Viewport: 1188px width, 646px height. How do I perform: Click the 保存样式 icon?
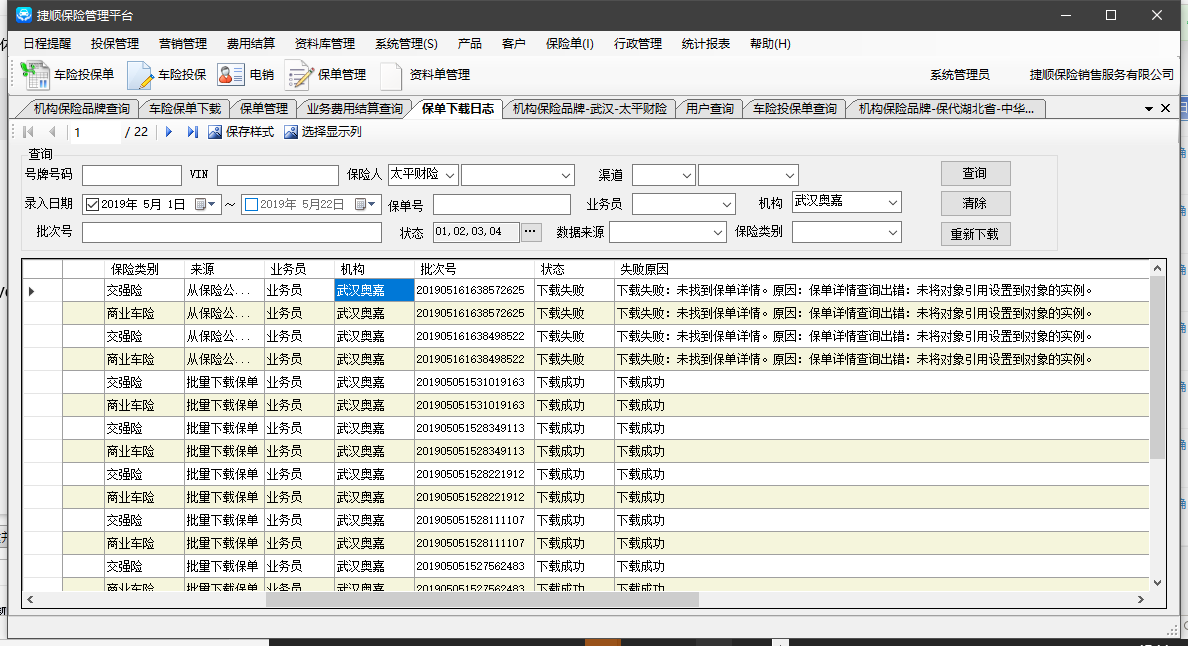pos(215,132)
